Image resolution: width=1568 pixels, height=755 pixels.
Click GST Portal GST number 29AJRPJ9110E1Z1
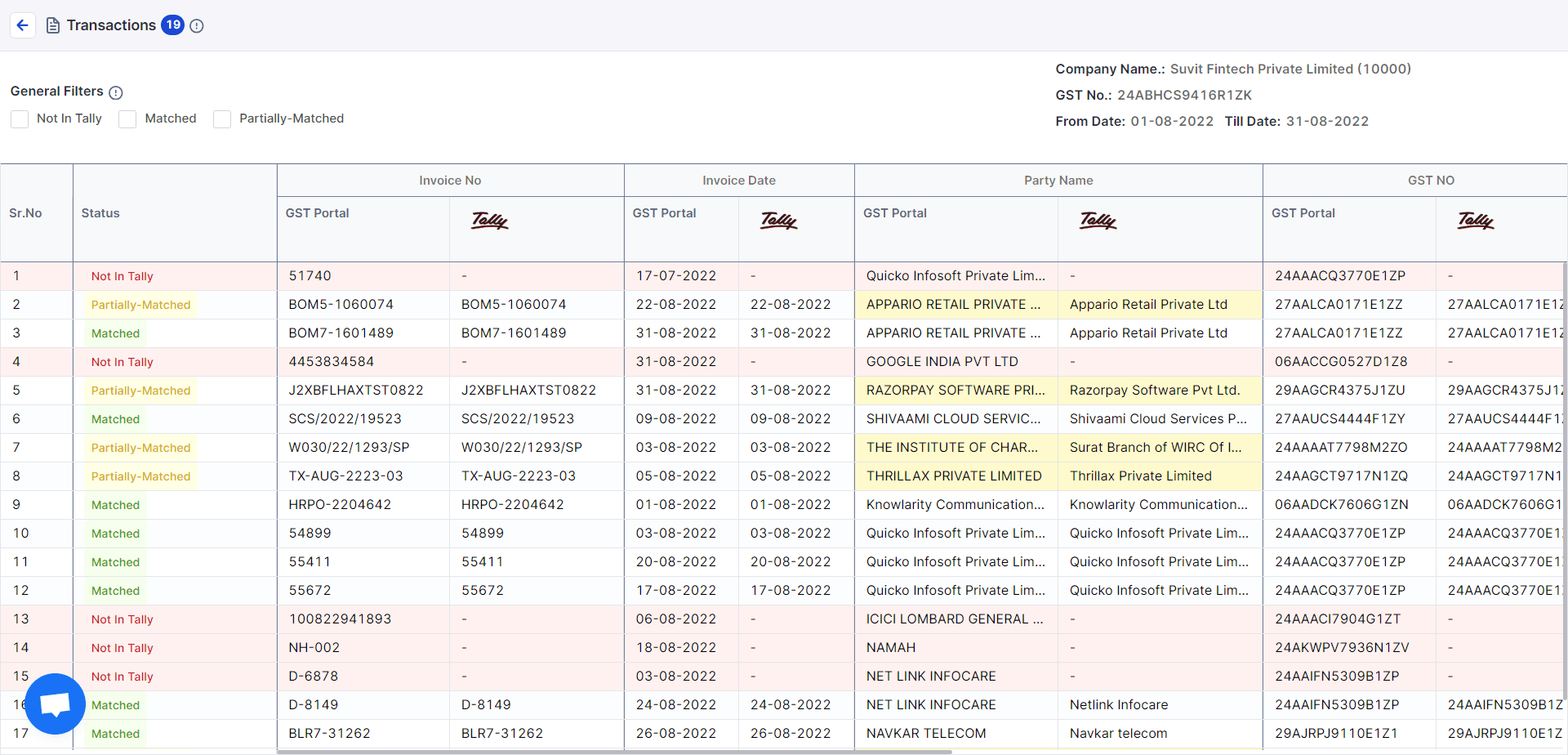[x=1336, y=734]
